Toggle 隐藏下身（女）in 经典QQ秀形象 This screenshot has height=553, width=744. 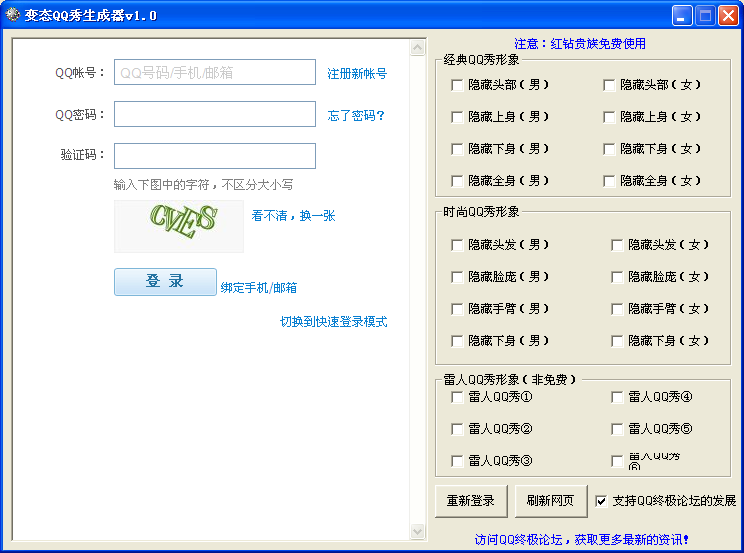(x=609, y=150)
